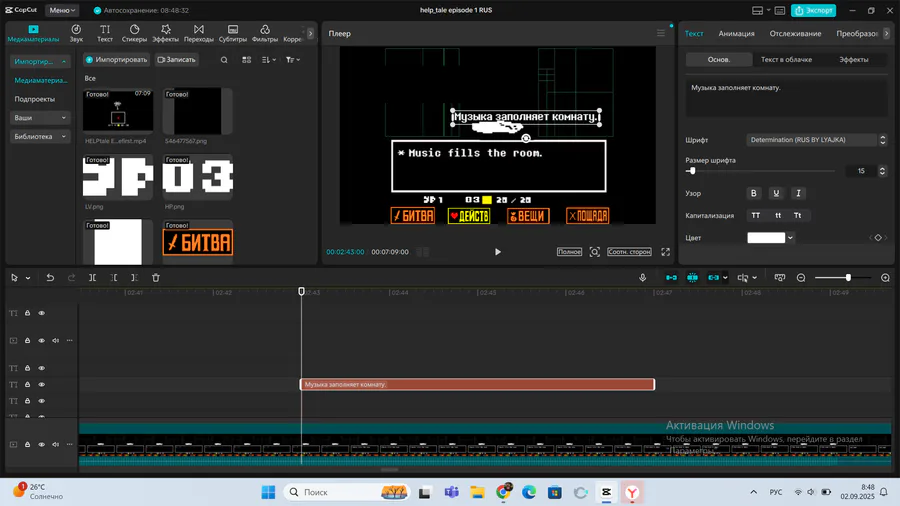The width and height of the screenshot is (900, 506).
Task: Open the Переходы (transitions) panel
Action: coord(199,33)
